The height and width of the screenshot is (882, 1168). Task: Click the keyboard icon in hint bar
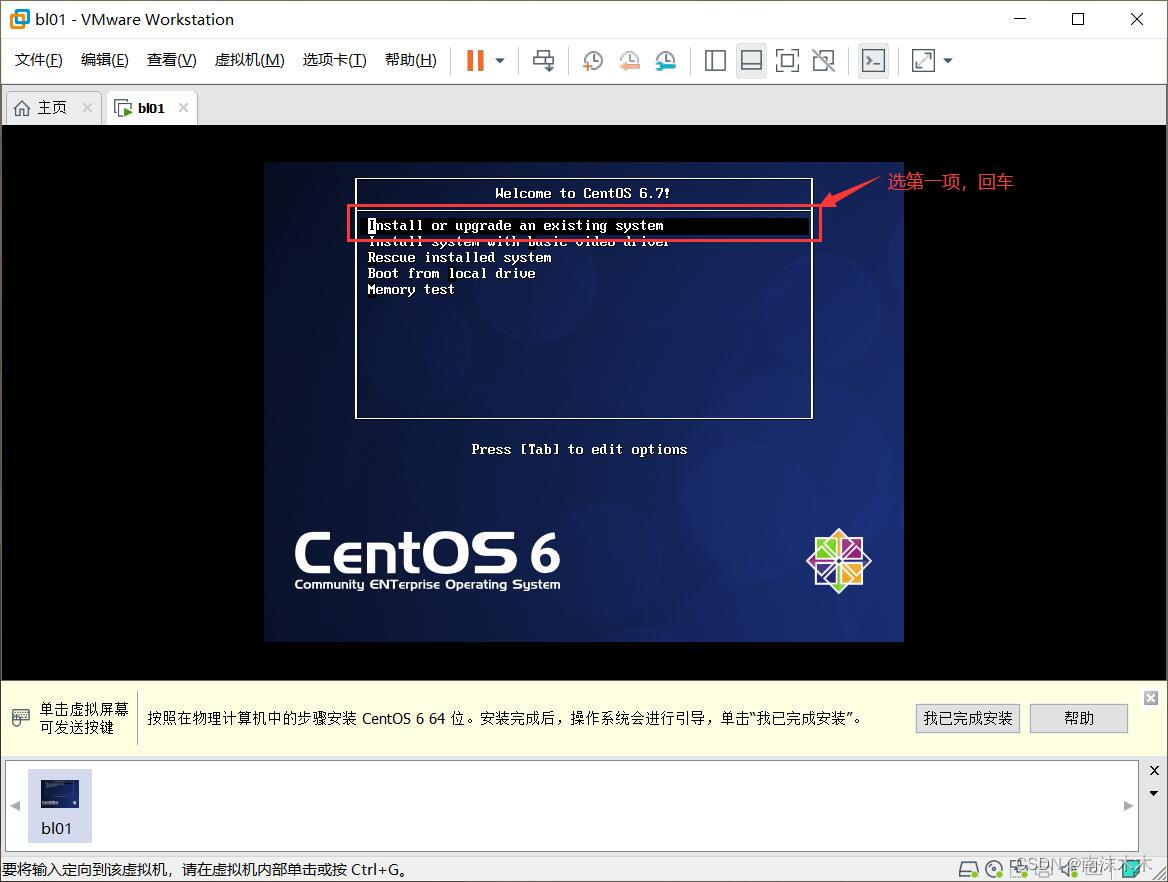click(x=21, y=718)
